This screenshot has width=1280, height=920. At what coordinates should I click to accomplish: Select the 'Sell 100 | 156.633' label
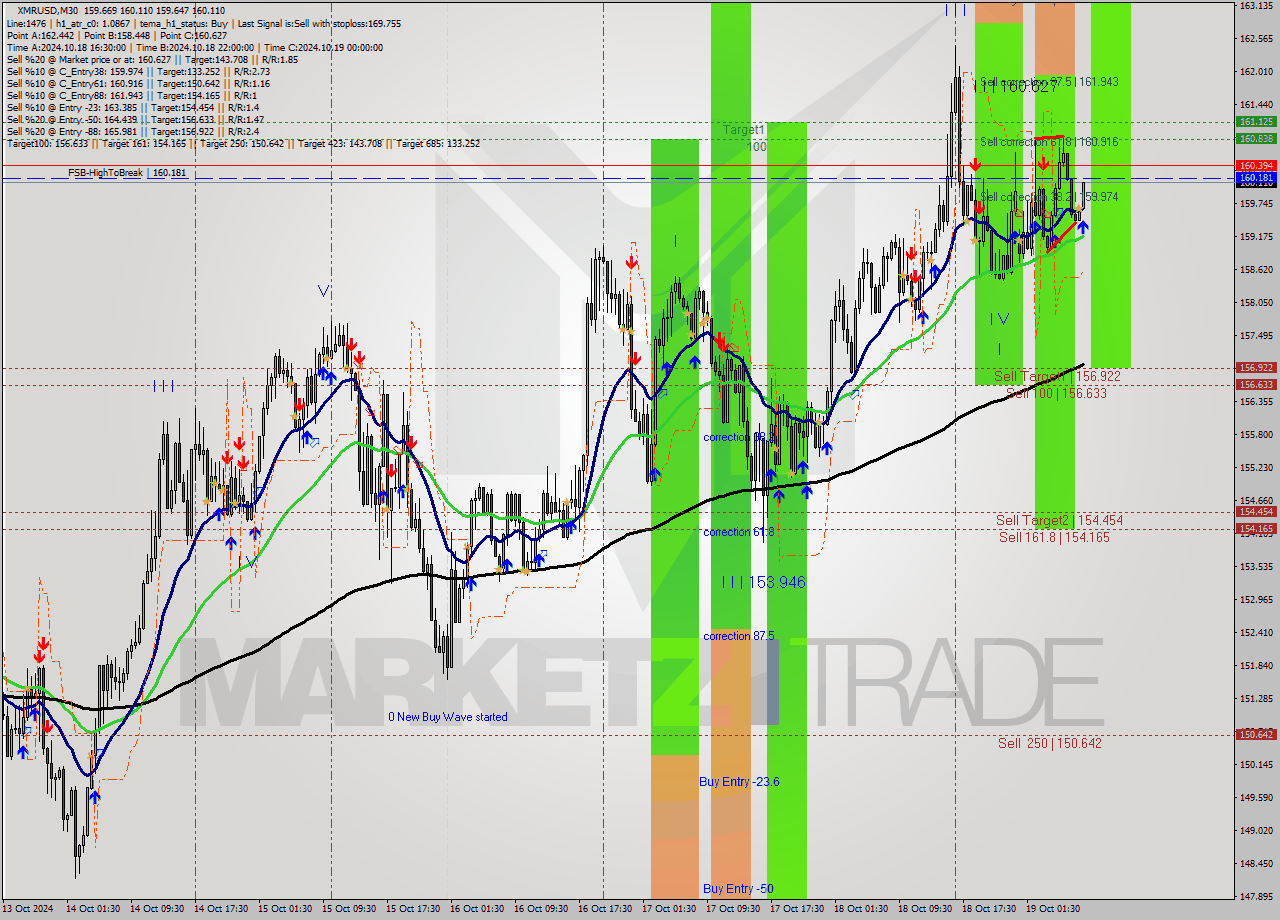click(1056, 393)
